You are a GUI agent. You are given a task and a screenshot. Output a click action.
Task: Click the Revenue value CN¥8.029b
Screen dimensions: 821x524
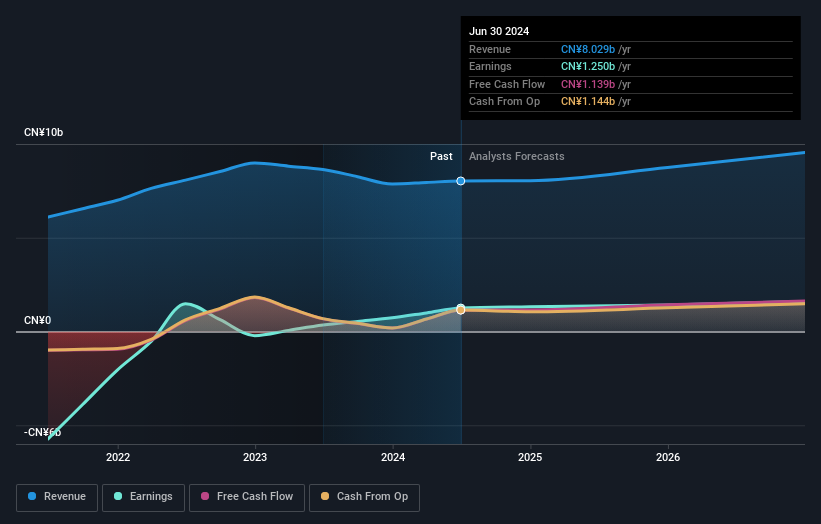point(588,49)
